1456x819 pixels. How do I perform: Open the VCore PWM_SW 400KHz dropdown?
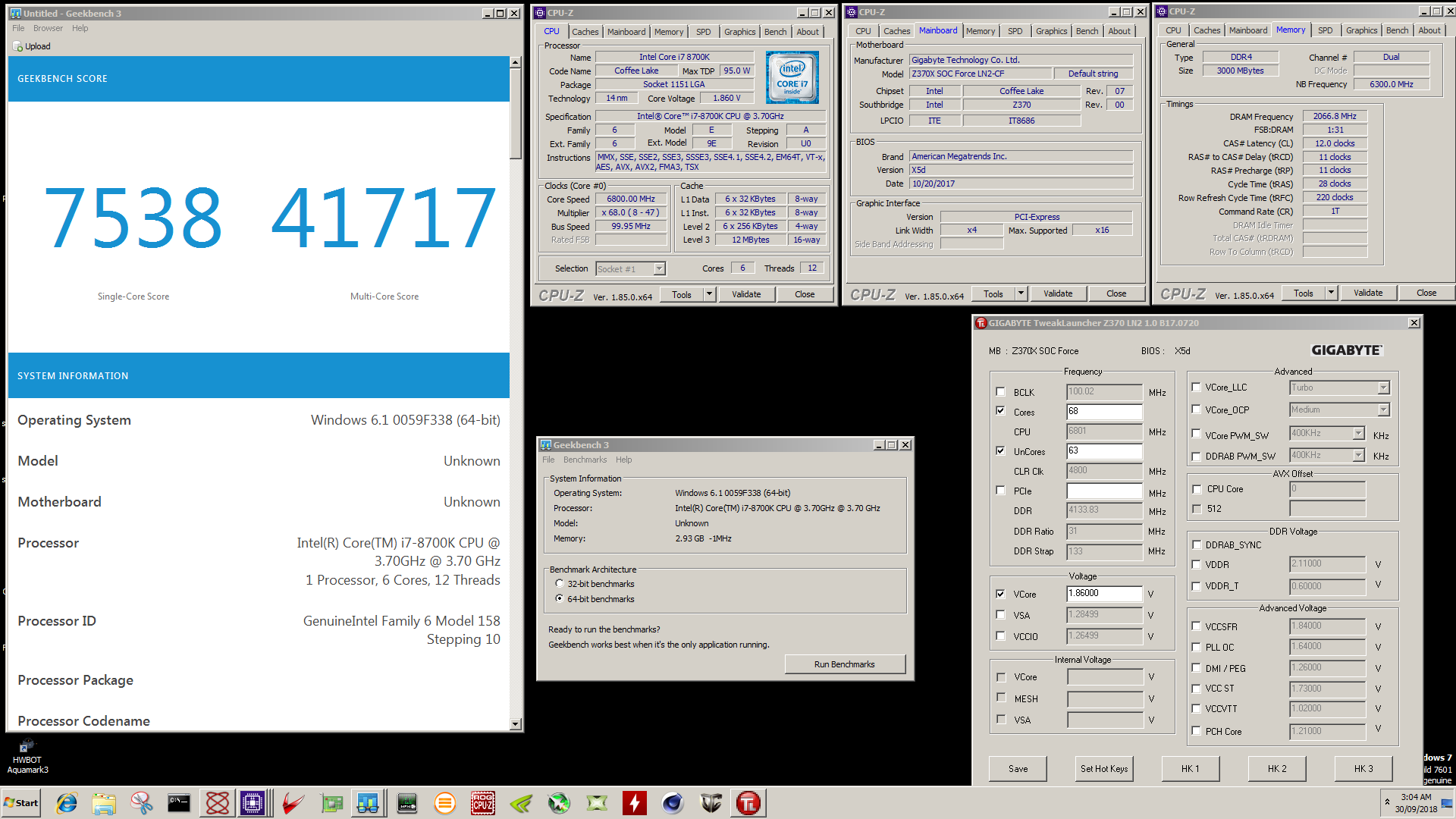[1358, 434]
